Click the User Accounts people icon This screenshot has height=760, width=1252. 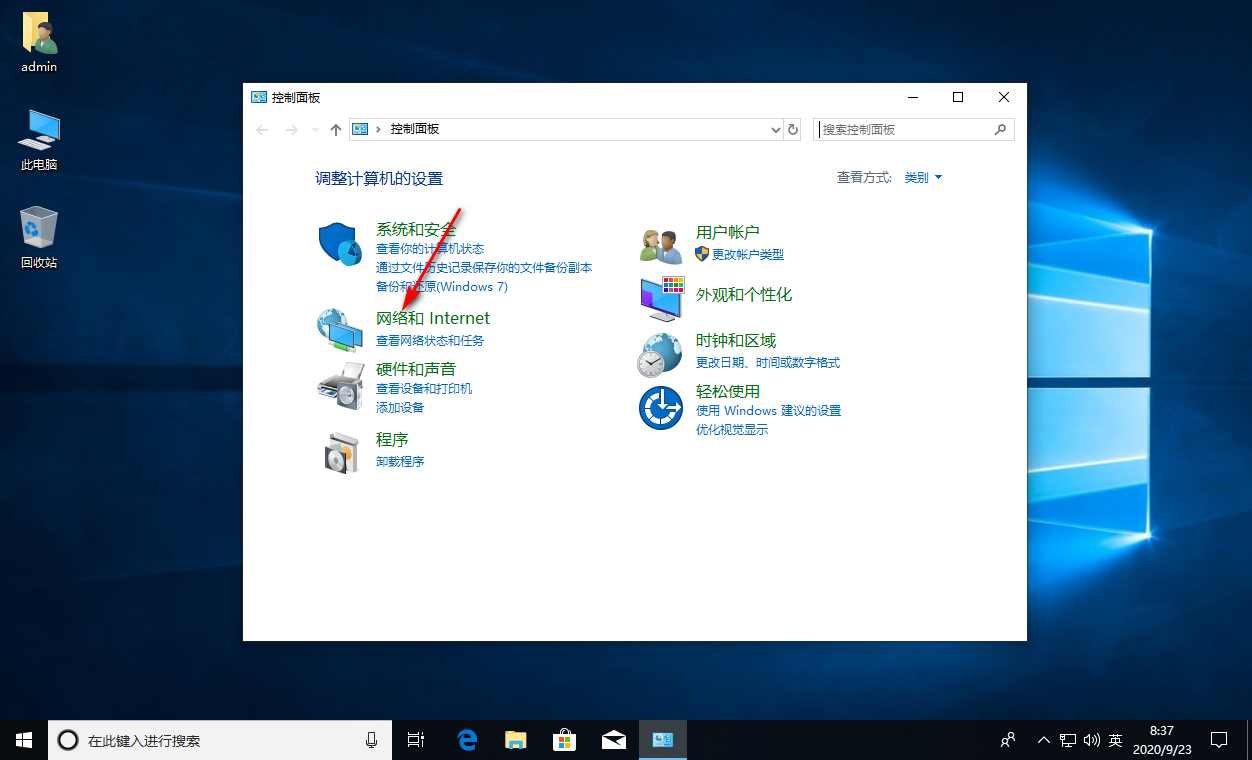661,245
